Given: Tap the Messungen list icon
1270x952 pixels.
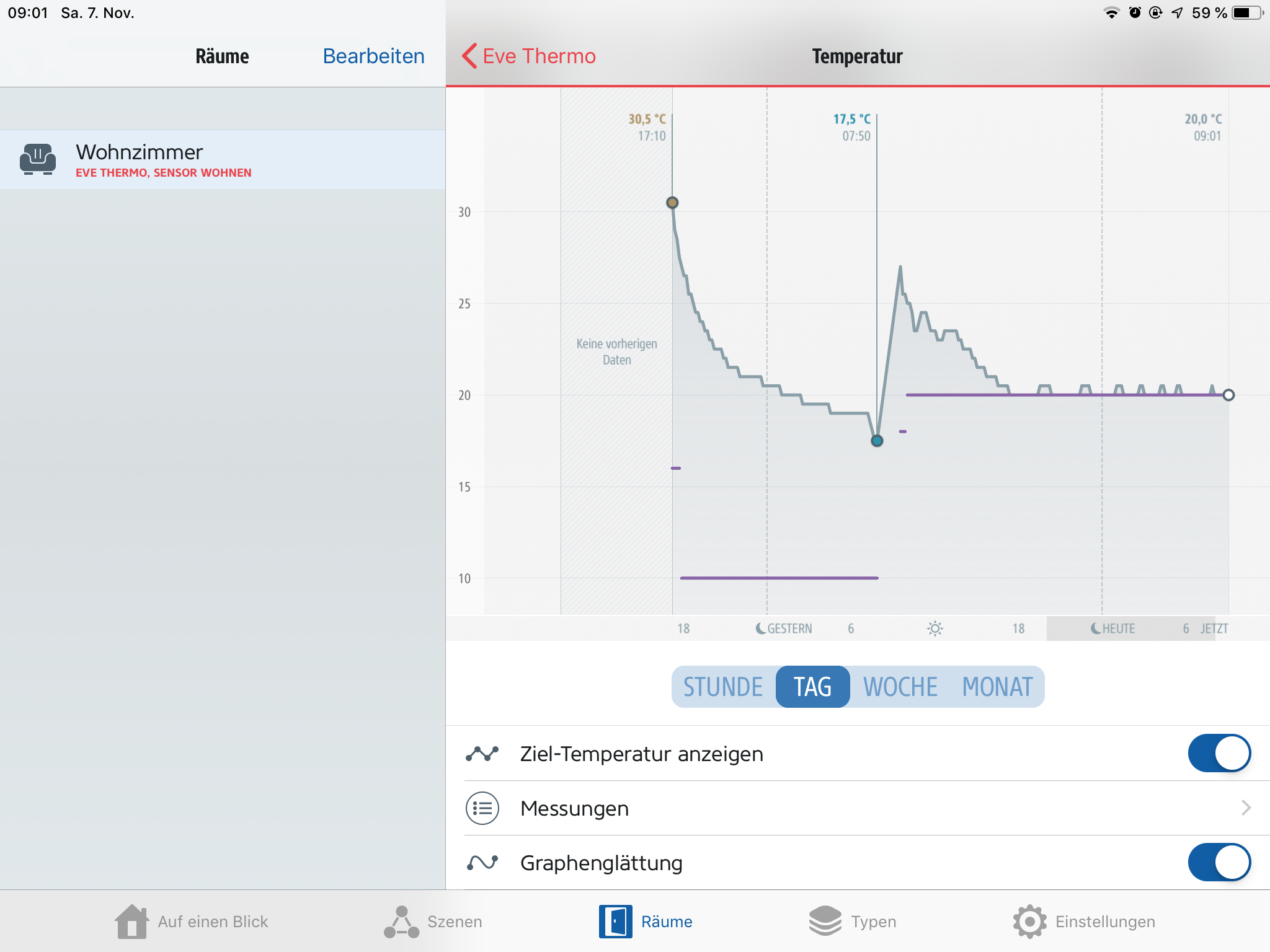Looking at the screenshot, I should 482,808.
